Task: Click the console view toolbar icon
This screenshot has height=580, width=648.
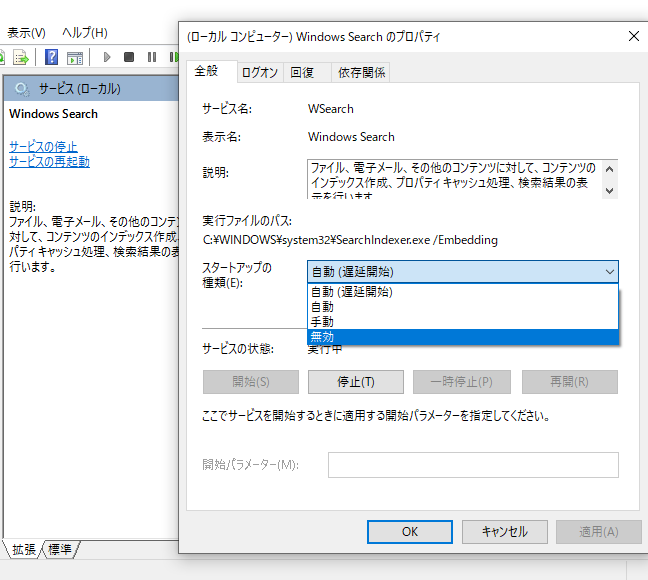Action: click(75, 57)
